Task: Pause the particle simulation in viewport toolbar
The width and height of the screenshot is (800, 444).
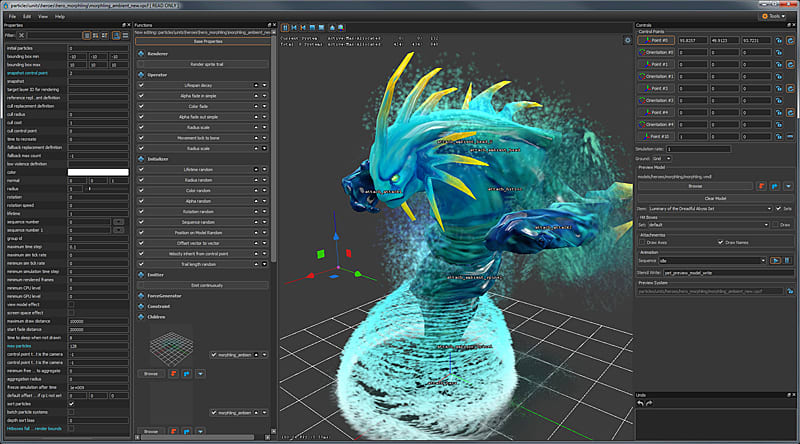Action: pyautogui.click(x=285, y=28)
